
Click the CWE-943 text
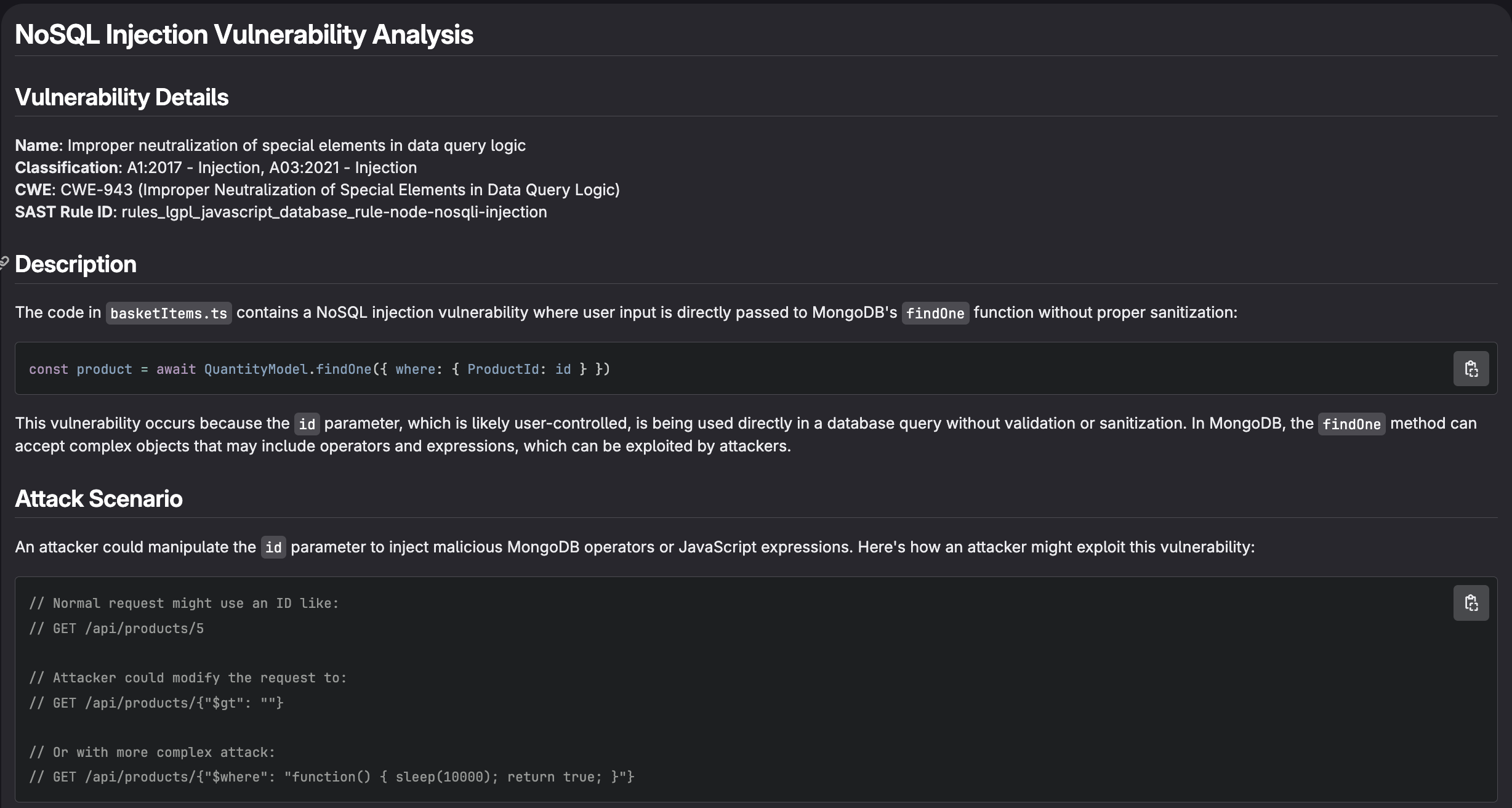(96, 190)
